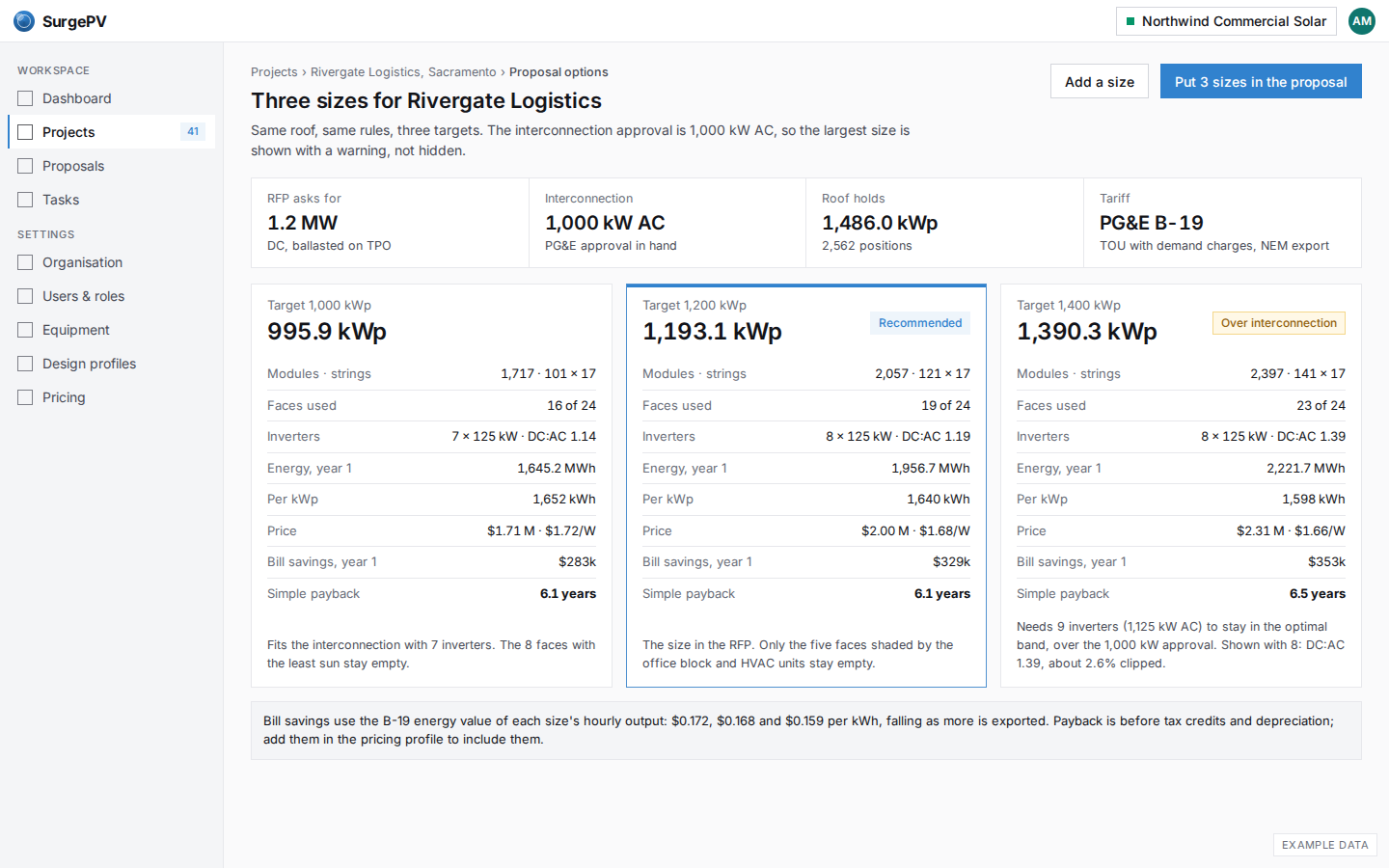The height and width of the screenshot is (868, 1389).
Task: Go to Proposals in the sidebar
Action: 112,166
